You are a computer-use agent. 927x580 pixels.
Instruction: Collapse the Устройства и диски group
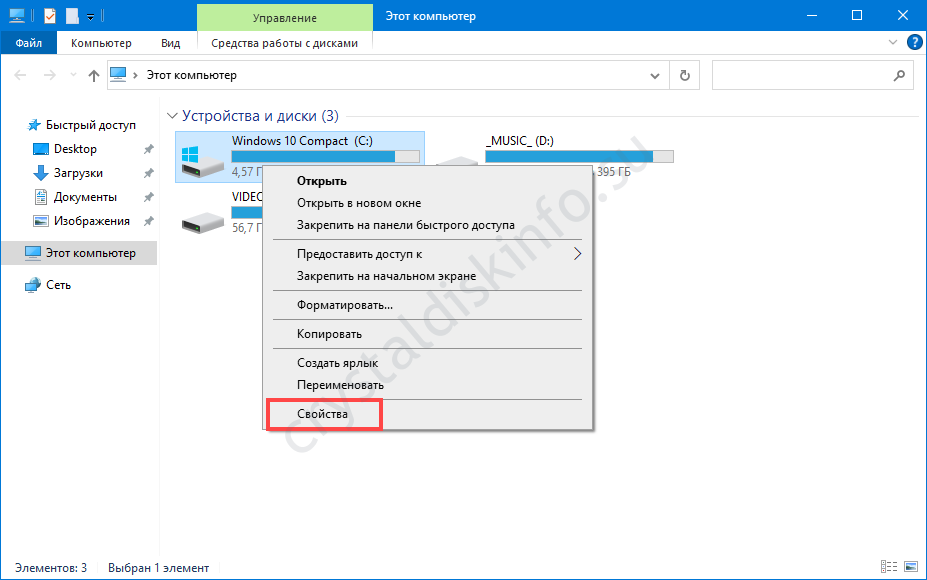[x=172, y=116]
